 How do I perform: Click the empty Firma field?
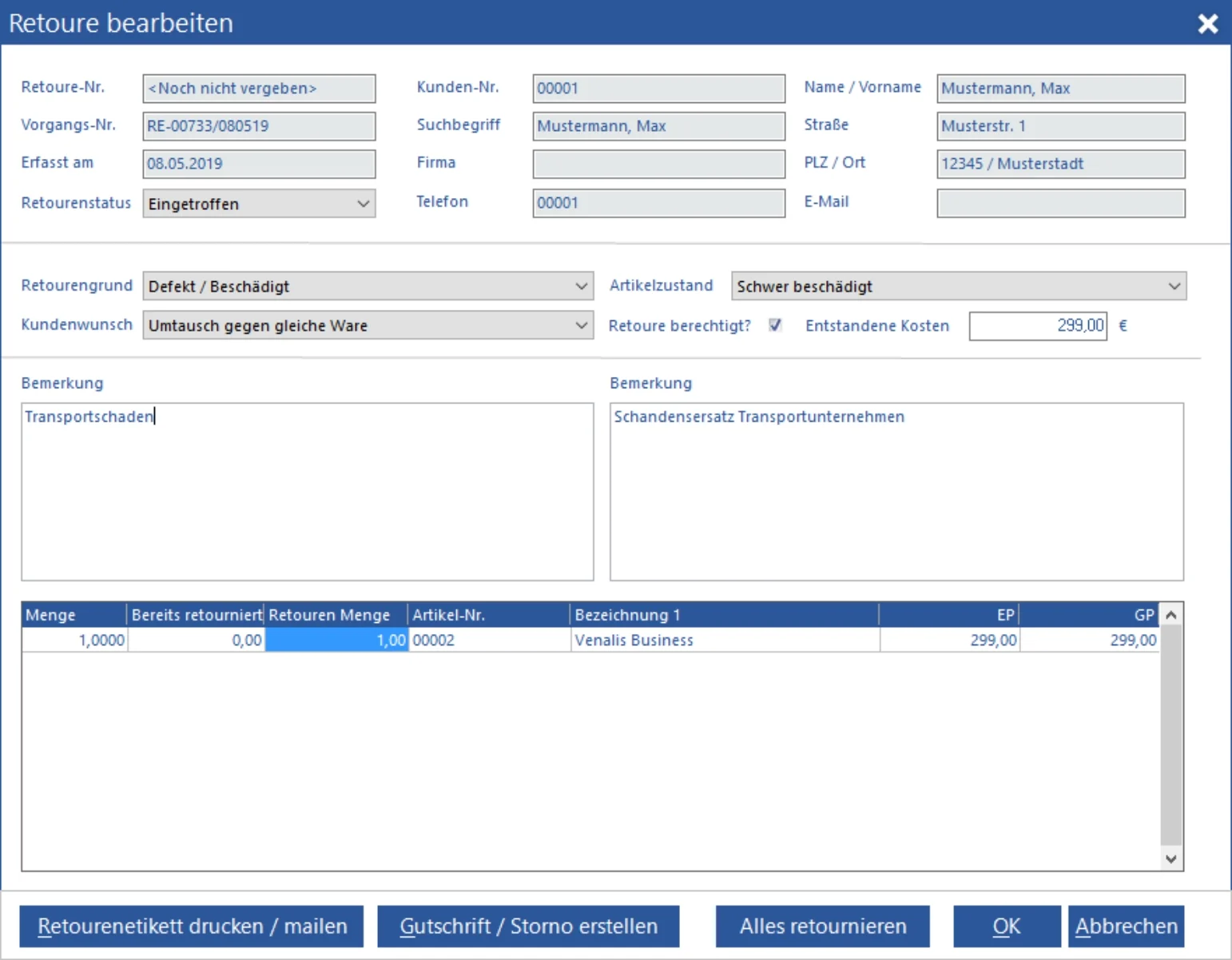coord(659,164)
